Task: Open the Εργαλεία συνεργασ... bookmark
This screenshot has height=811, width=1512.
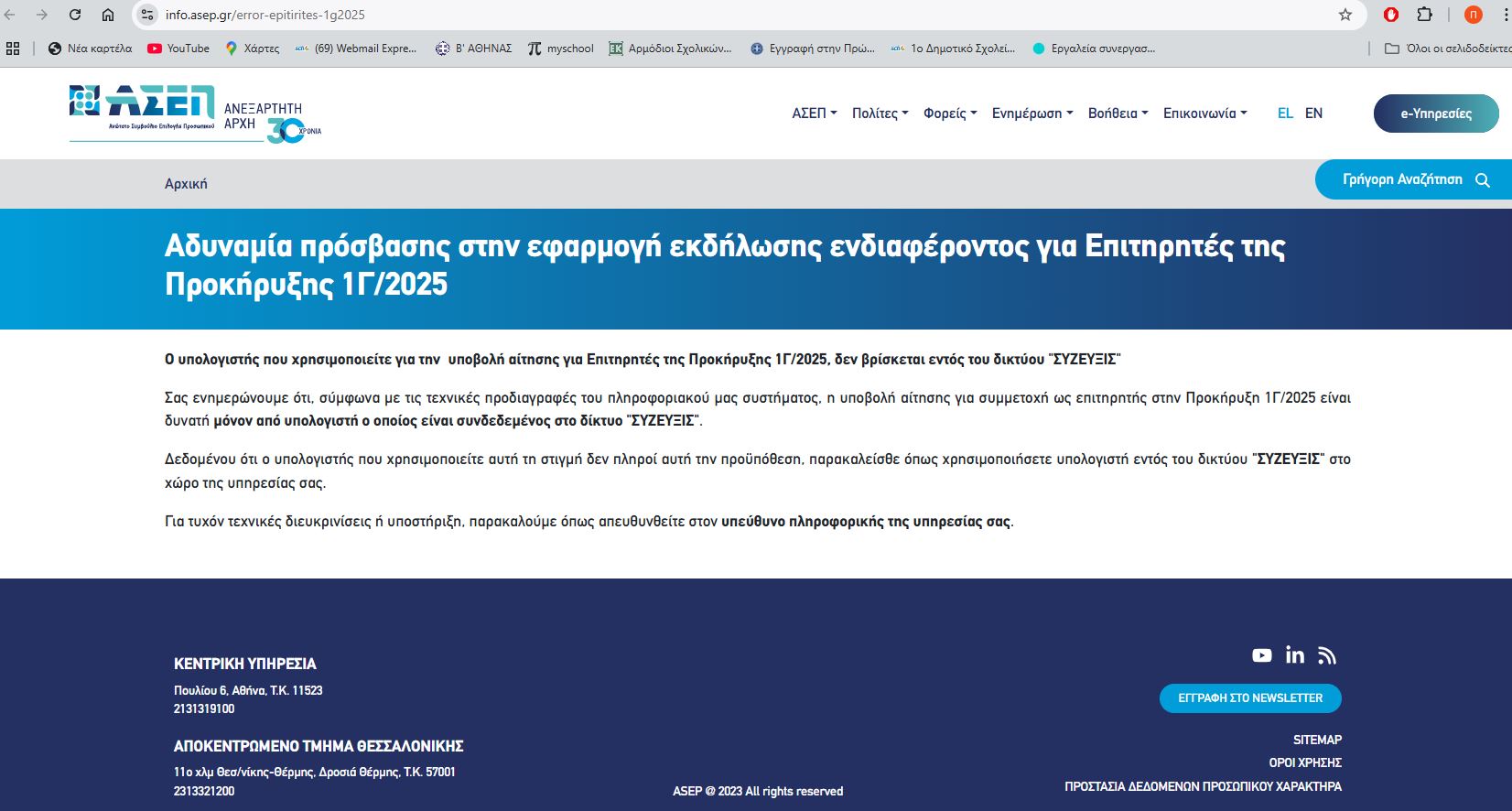Action: pos(1094,49)
